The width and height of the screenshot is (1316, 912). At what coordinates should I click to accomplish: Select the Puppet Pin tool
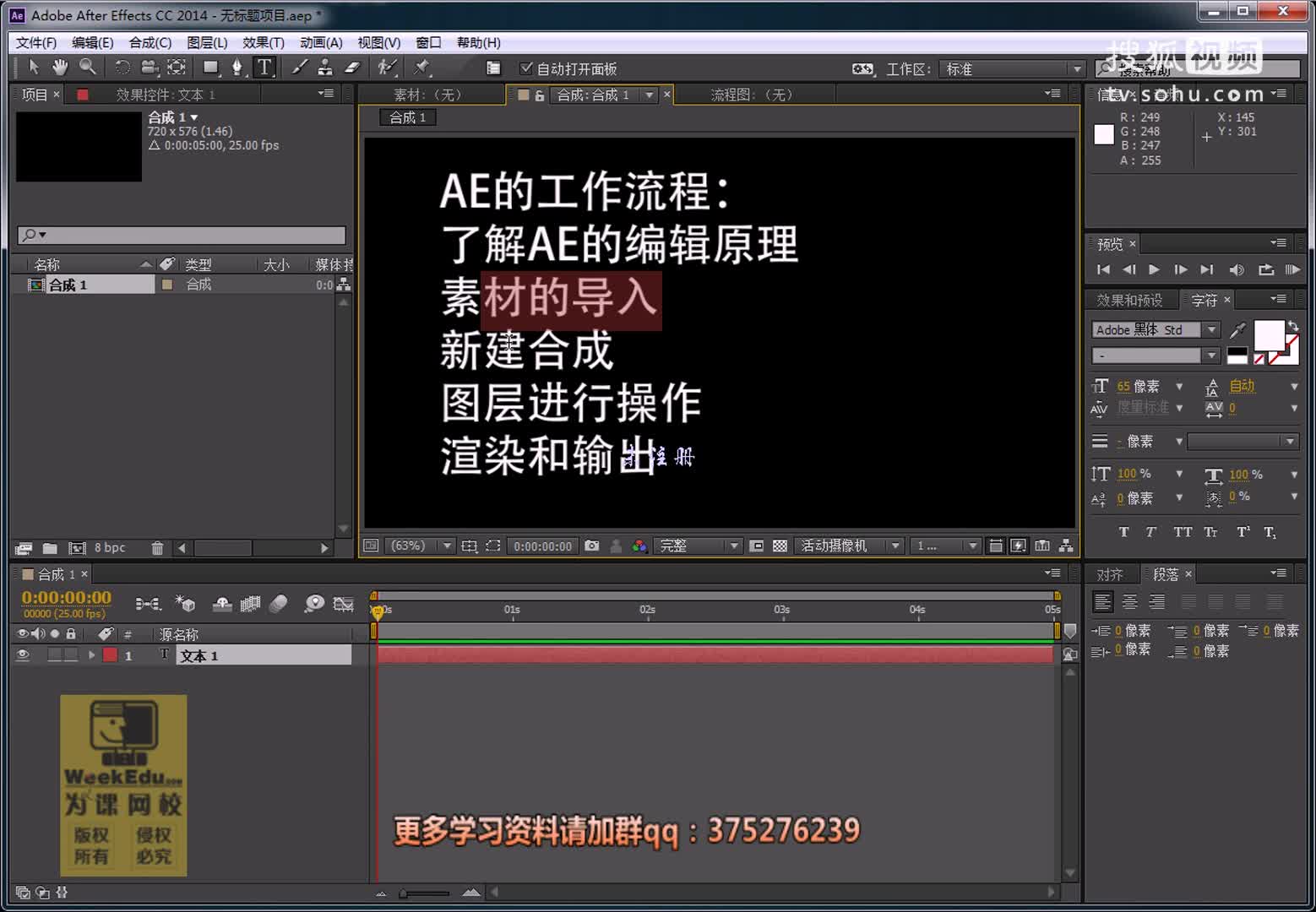pos(421,68)
